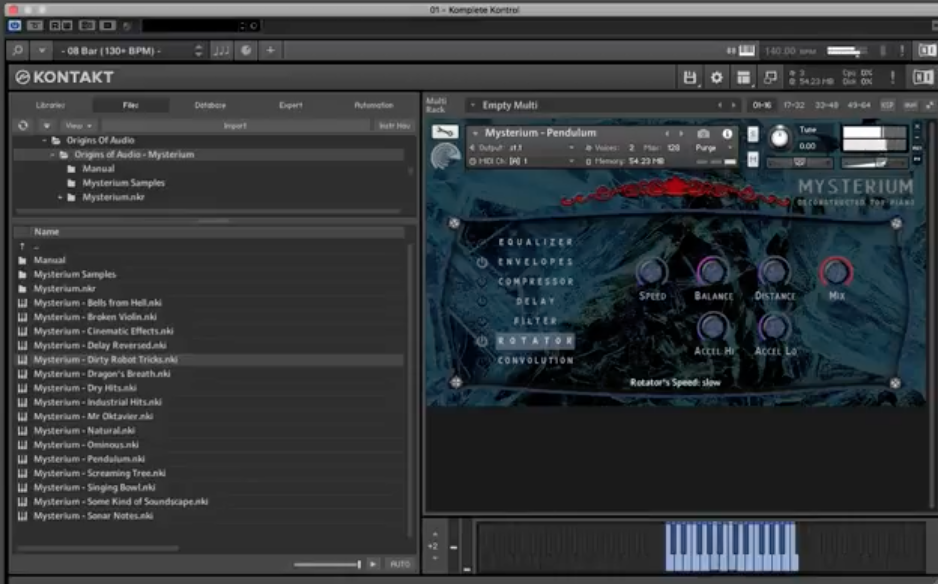Select Mysterium - Dragon's Breath.nki
This screenshot has width=938, height=584.
[x=102, y=374]
